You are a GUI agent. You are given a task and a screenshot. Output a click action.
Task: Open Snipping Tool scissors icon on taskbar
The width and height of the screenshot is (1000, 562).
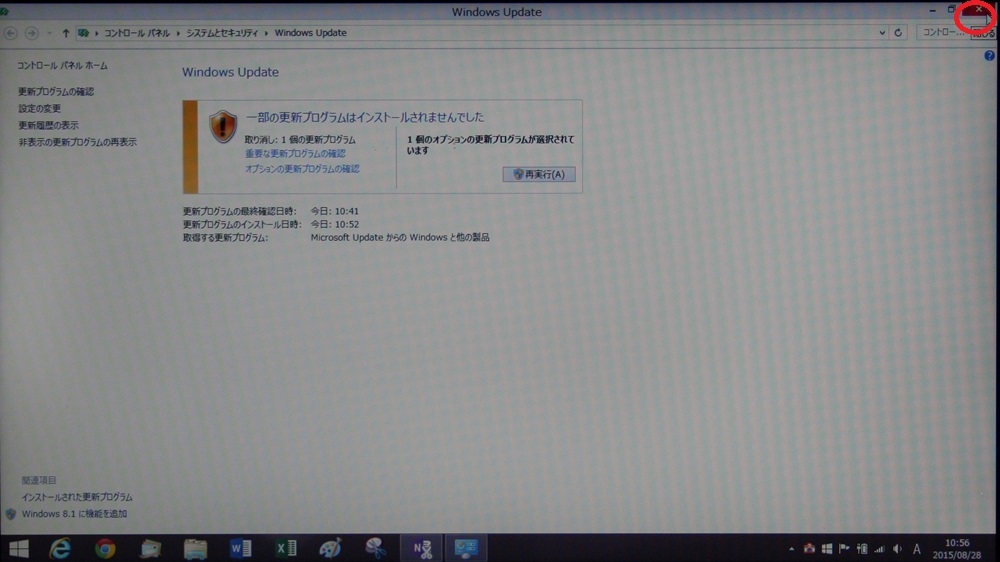[x=376, y=548]
